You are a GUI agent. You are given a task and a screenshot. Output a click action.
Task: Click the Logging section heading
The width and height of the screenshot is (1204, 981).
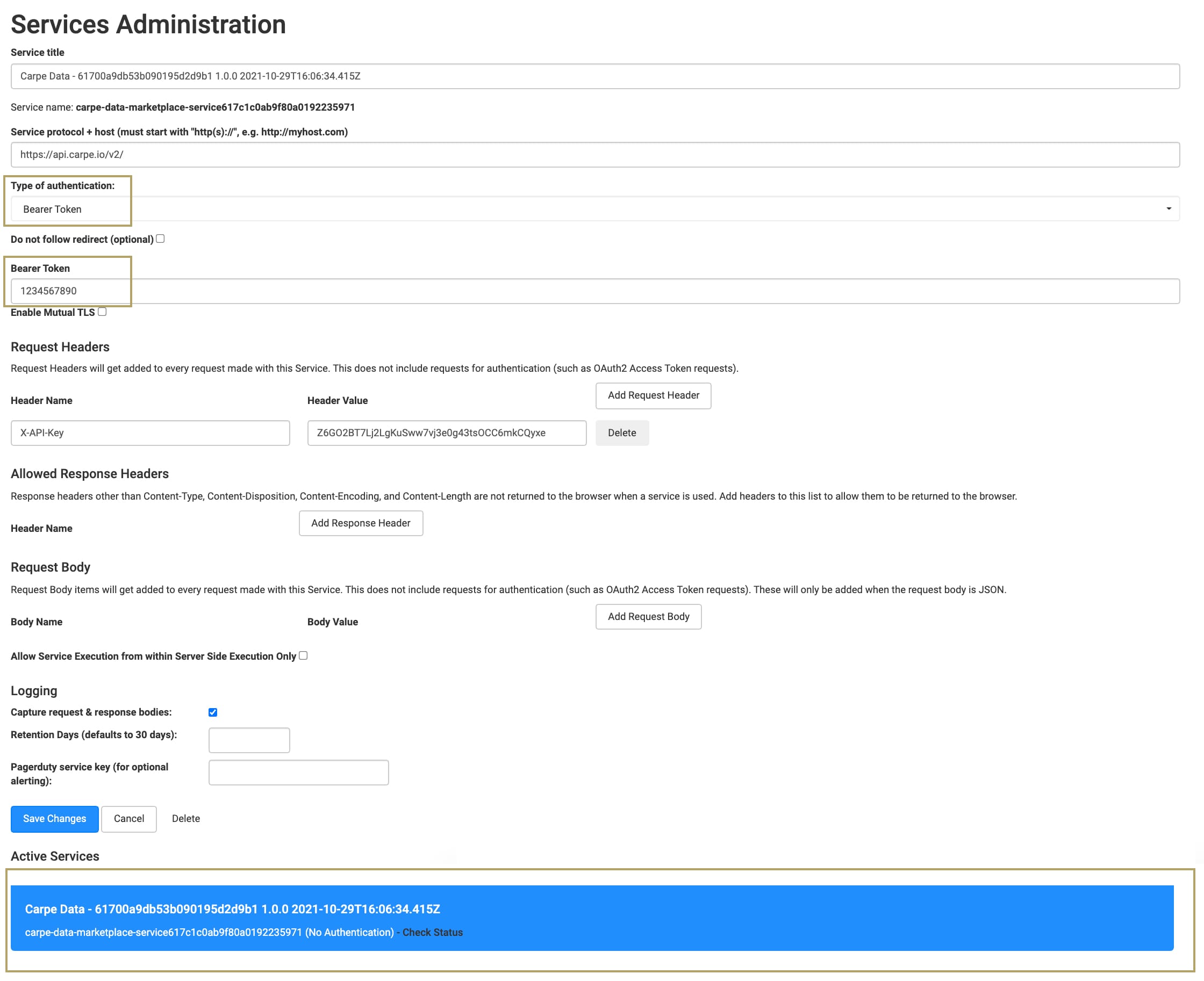[x=34, y=690]
